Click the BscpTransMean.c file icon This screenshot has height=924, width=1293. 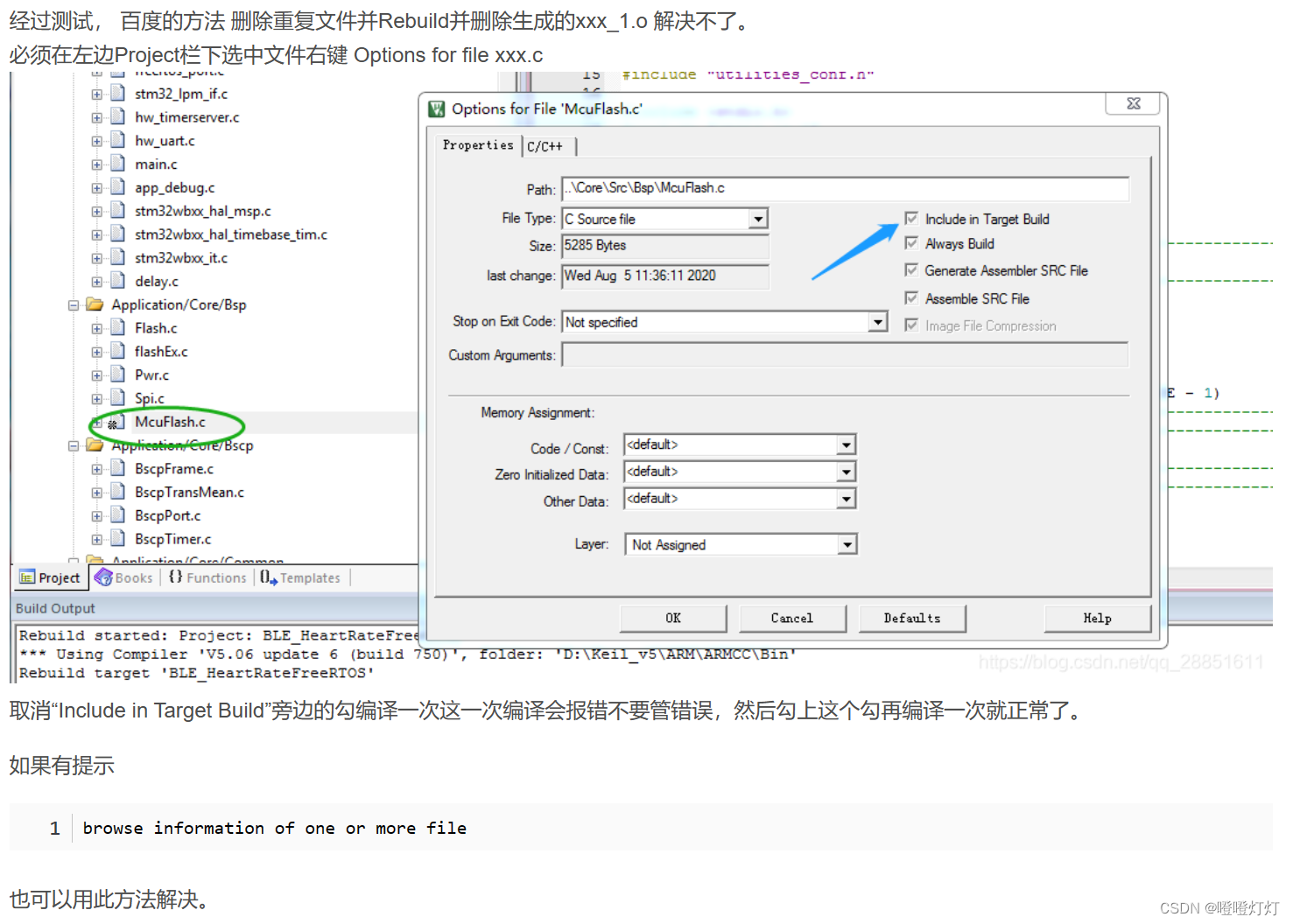coord(118,492)
